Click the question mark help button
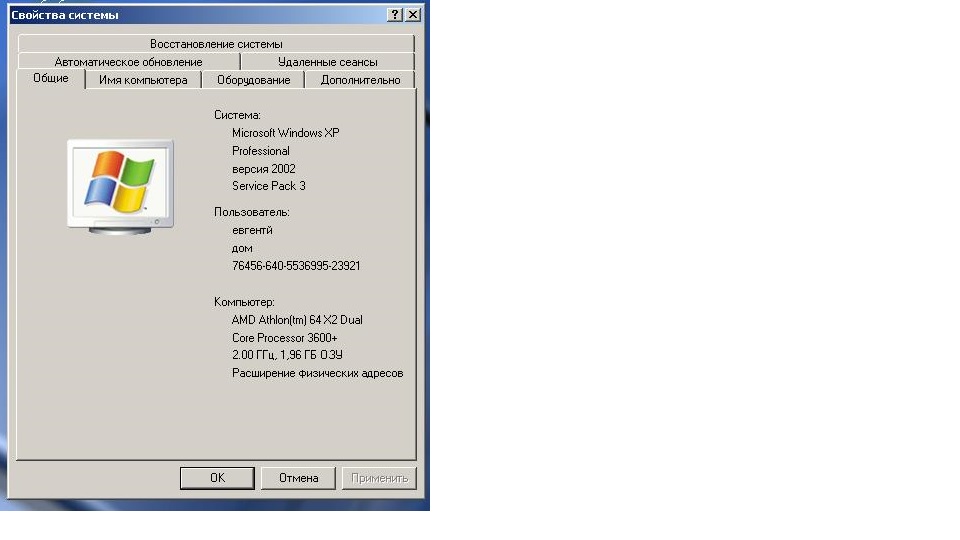The width and height of the screenshot is (960, 540). (x=395, y=15)
